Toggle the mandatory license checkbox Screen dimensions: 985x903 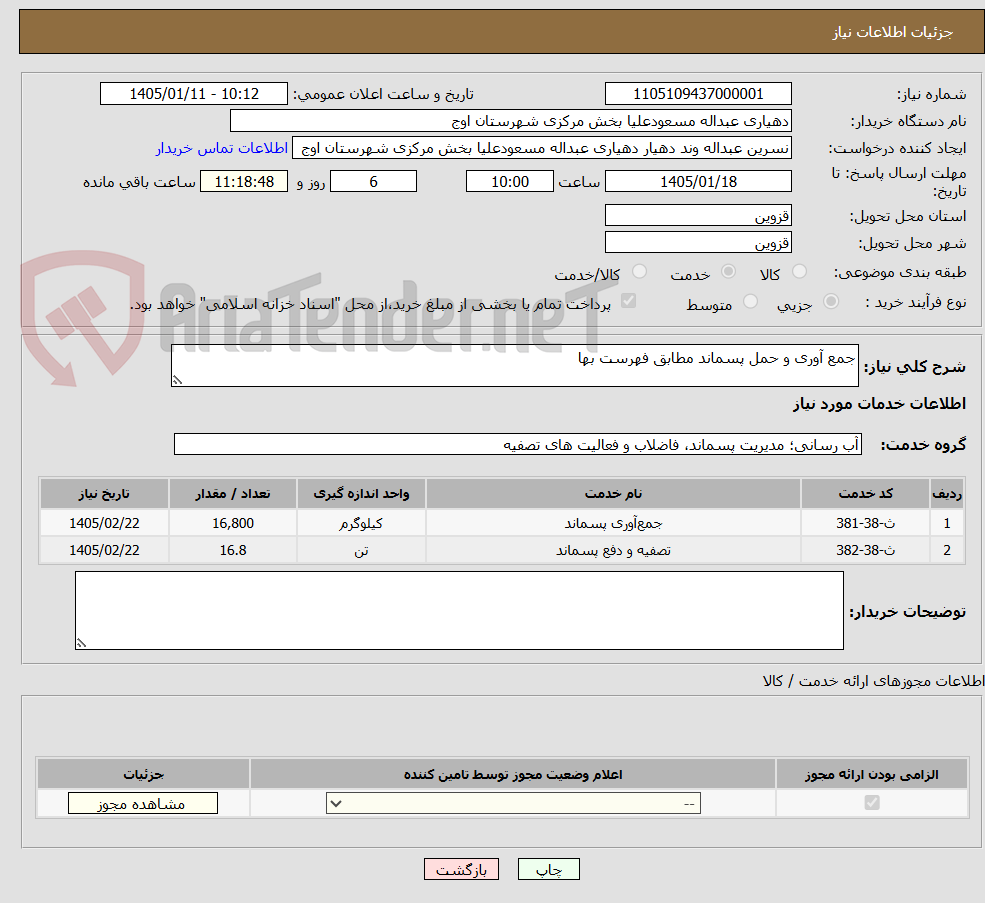point(872,802)
